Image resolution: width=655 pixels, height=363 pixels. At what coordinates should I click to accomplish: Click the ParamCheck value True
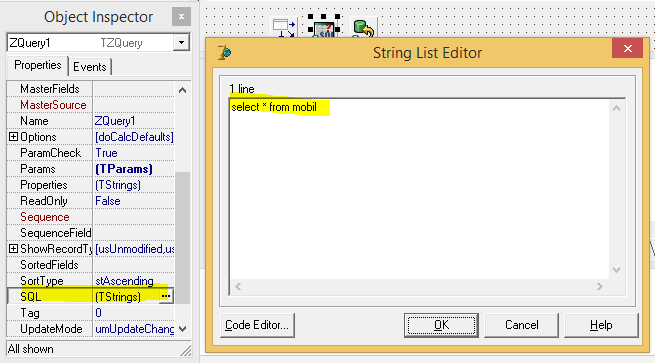(x=107, y=153)
